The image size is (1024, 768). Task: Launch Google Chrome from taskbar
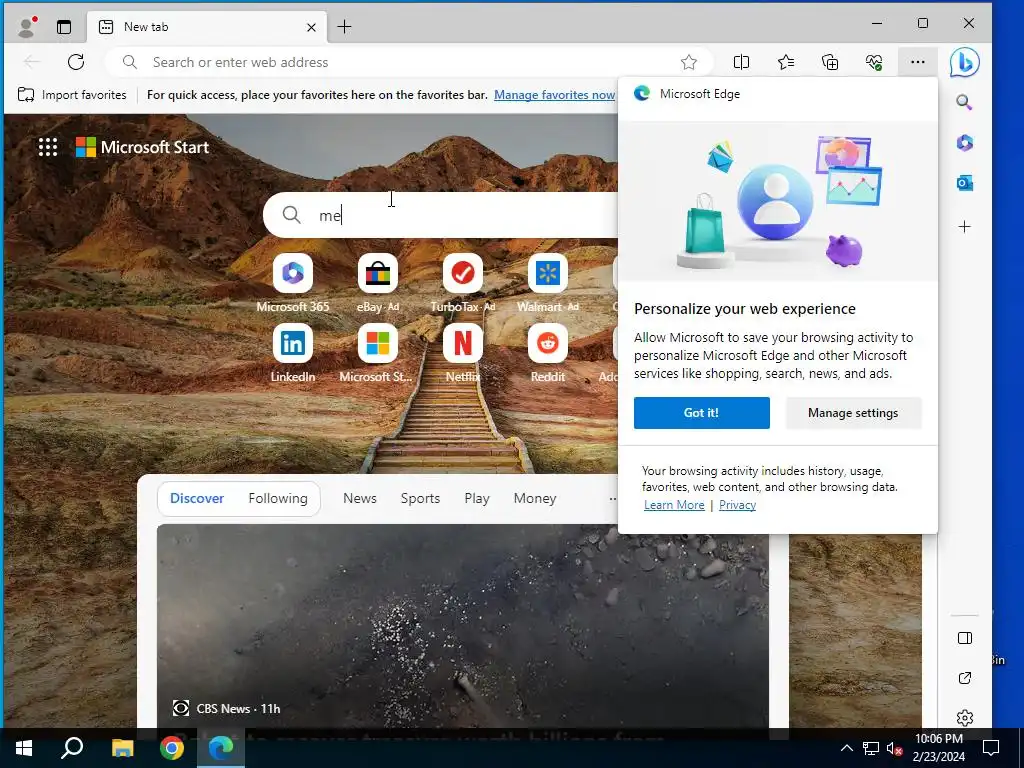172,748
